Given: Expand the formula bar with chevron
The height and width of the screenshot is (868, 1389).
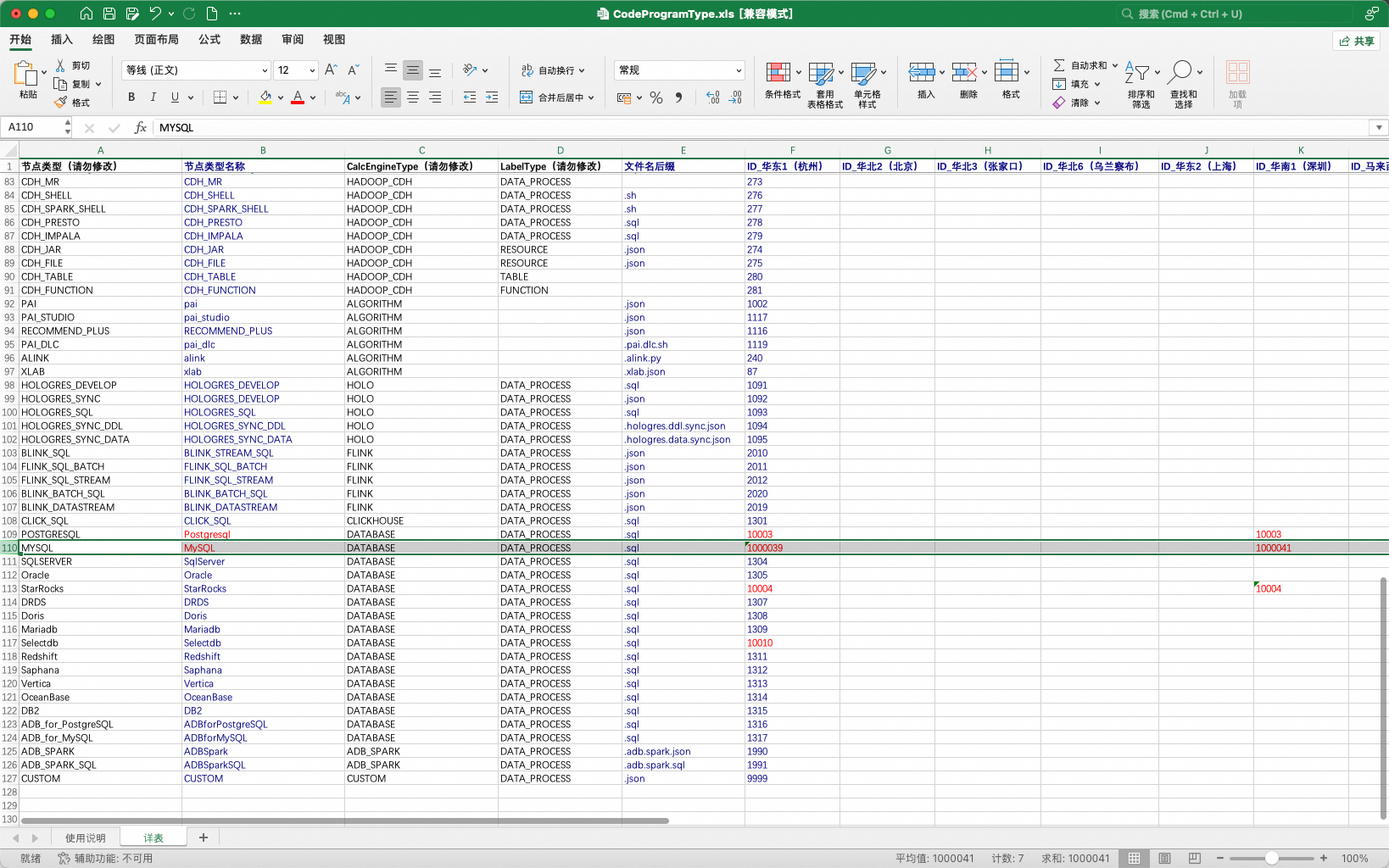Looking at the screenshot, I should click(x=1379, y=127).
